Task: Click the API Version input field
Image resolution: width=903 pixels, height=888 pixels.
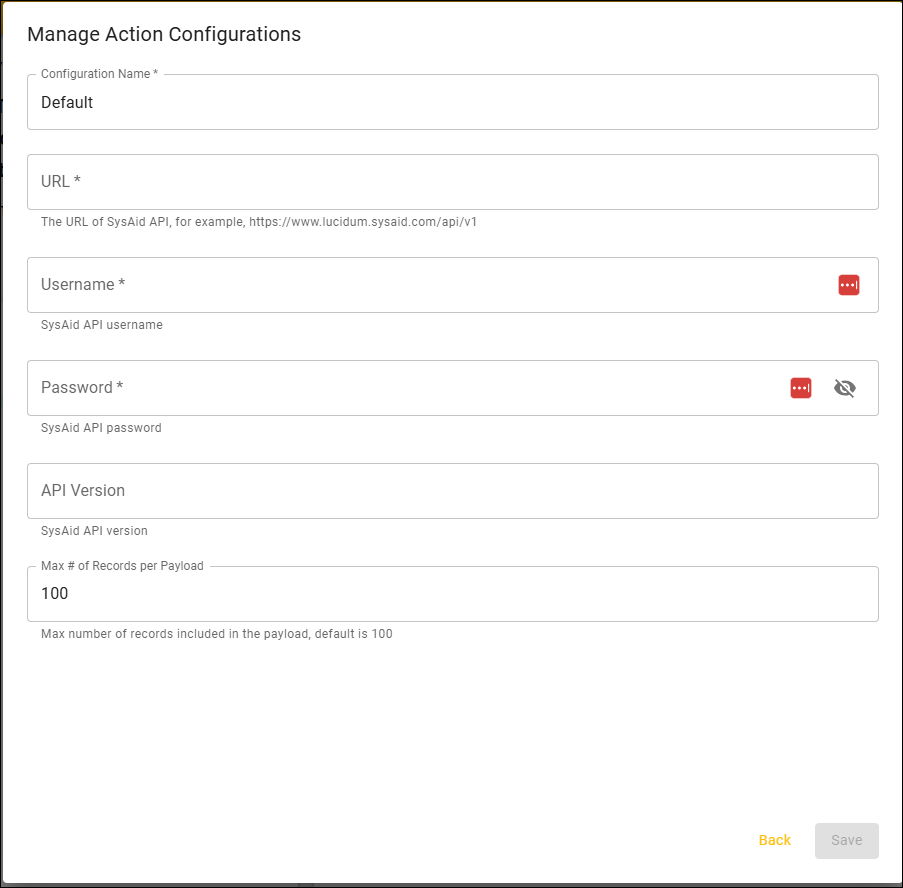Action: point(452,491)
